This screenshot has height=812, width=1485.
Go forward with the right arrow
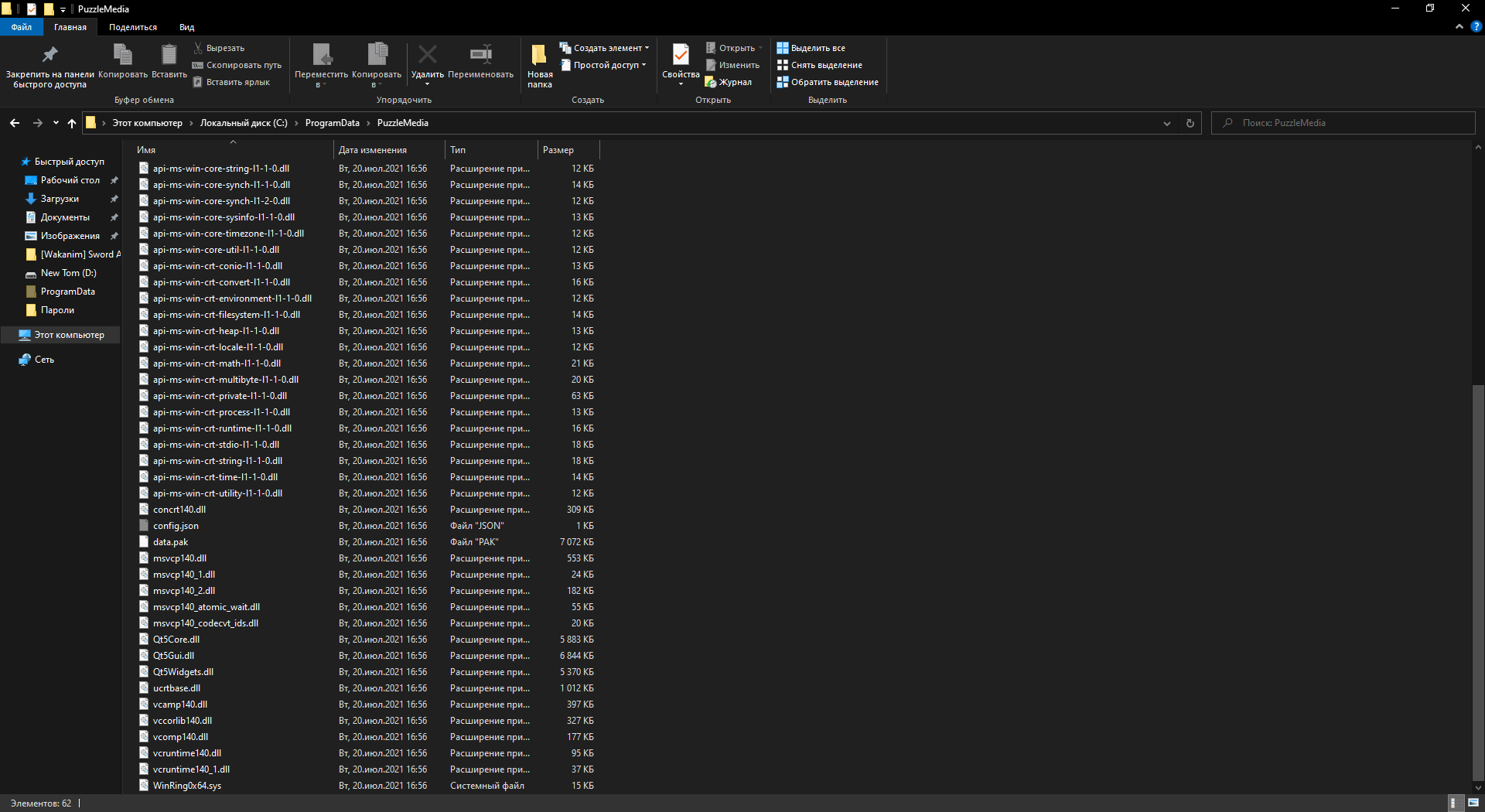coord(37,123)
